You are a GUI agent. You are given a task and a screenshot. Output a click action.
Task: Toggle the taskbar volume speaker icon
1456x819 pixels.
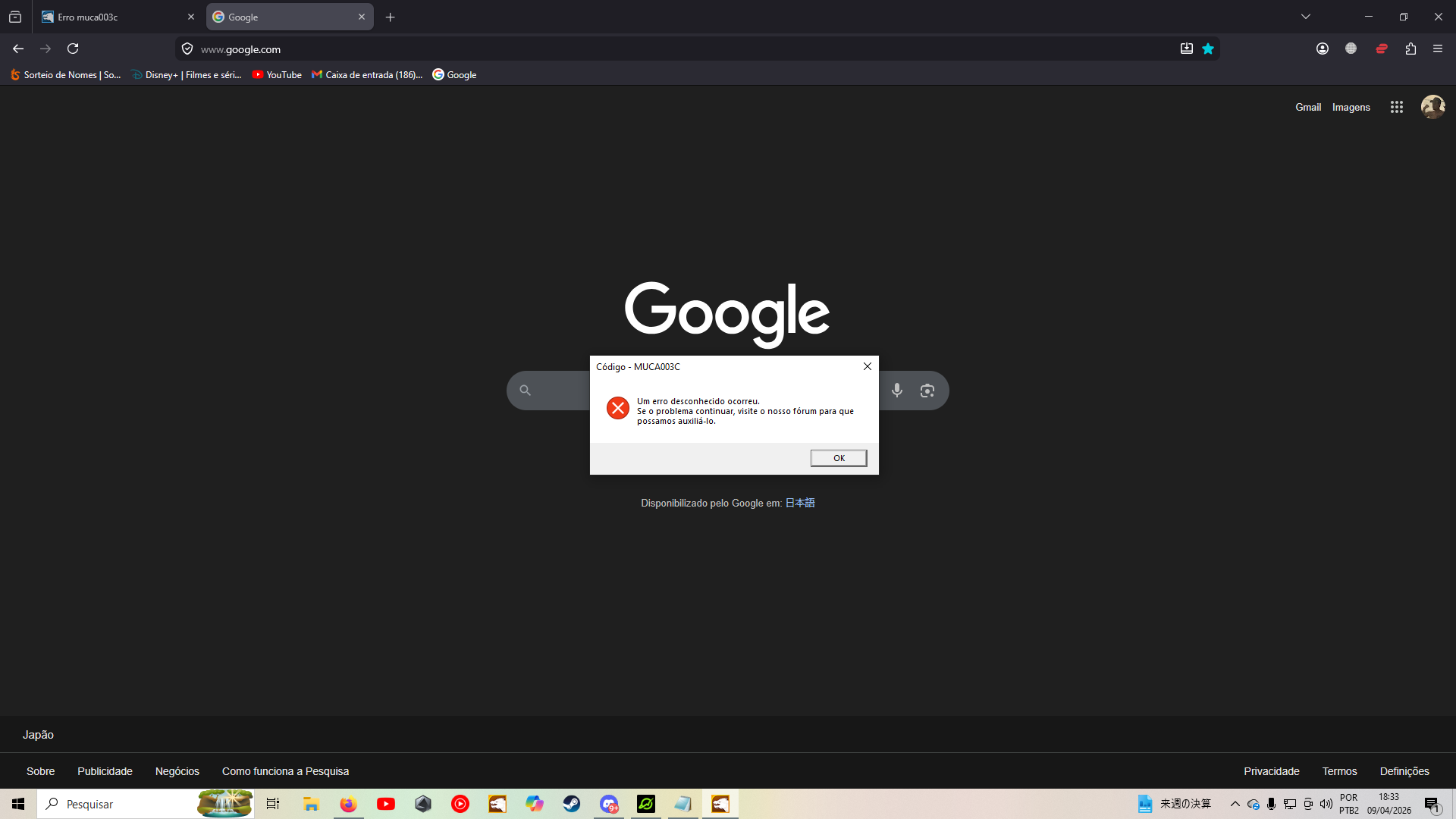pos(1326,804)
